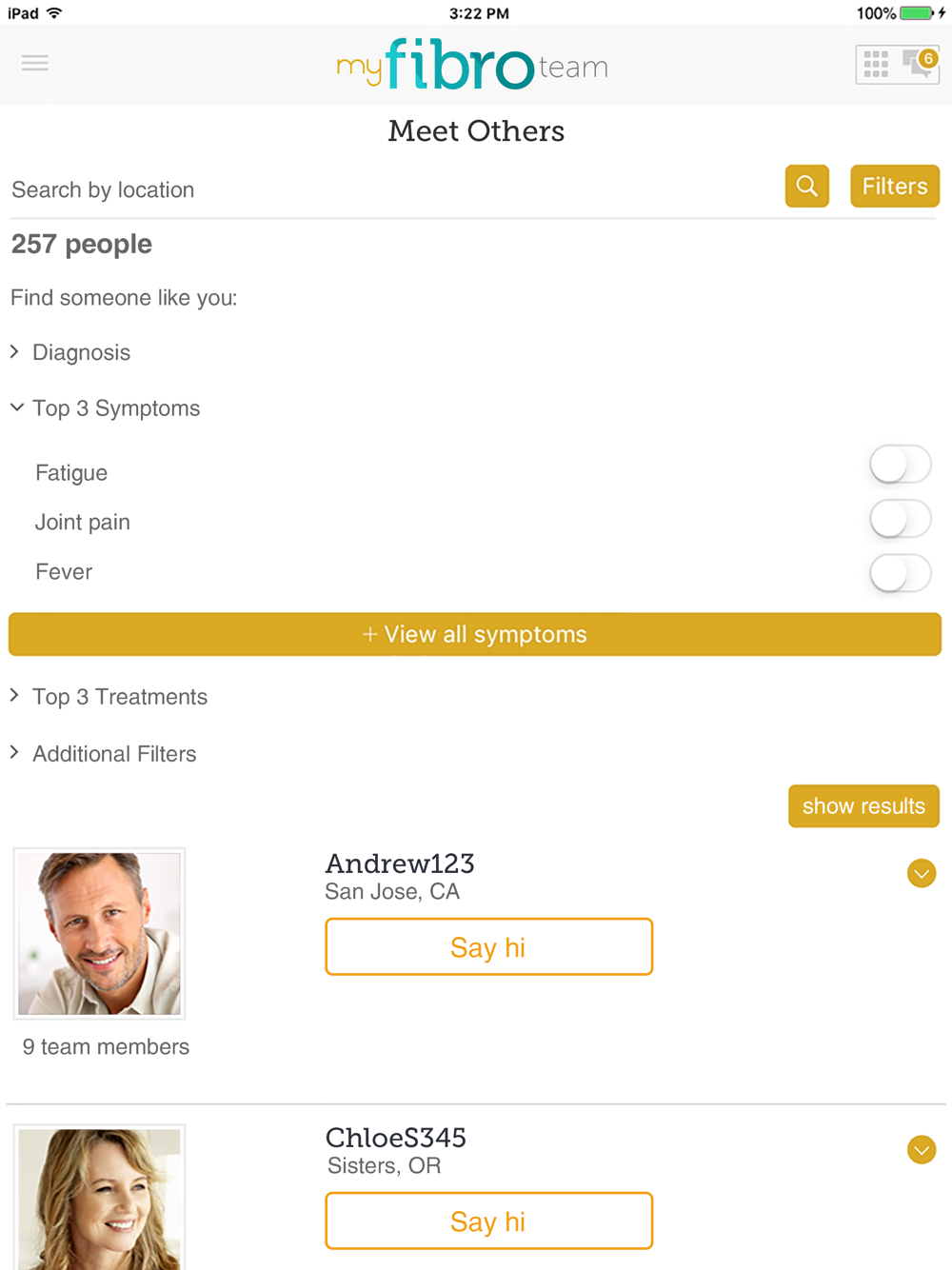Click the myfibroteam logo
The width and height of the screenshot is (952, 1270).
click(473, 65)
